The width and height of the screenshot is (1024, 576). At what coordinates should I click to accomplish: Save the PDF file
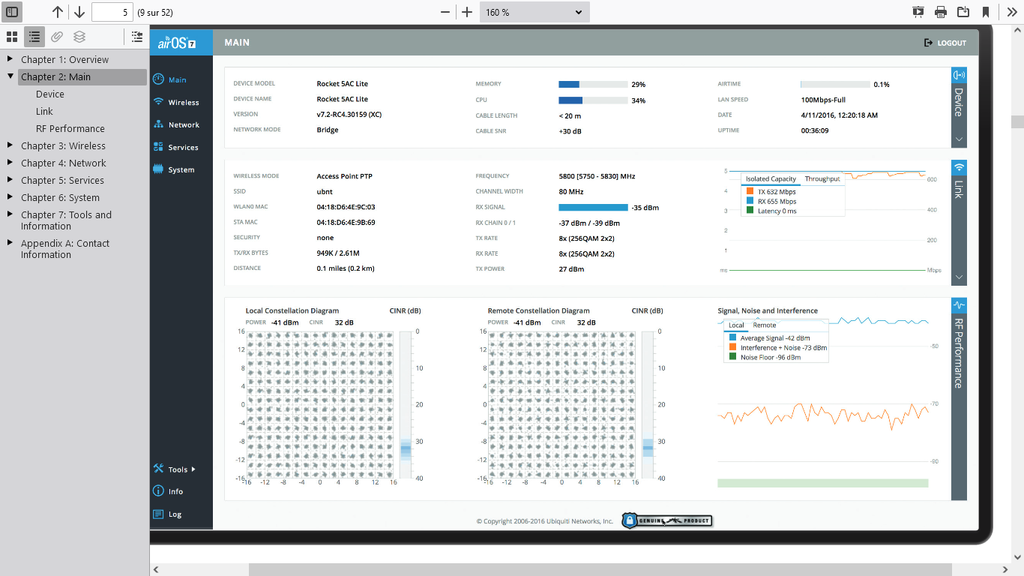[963, 12]
